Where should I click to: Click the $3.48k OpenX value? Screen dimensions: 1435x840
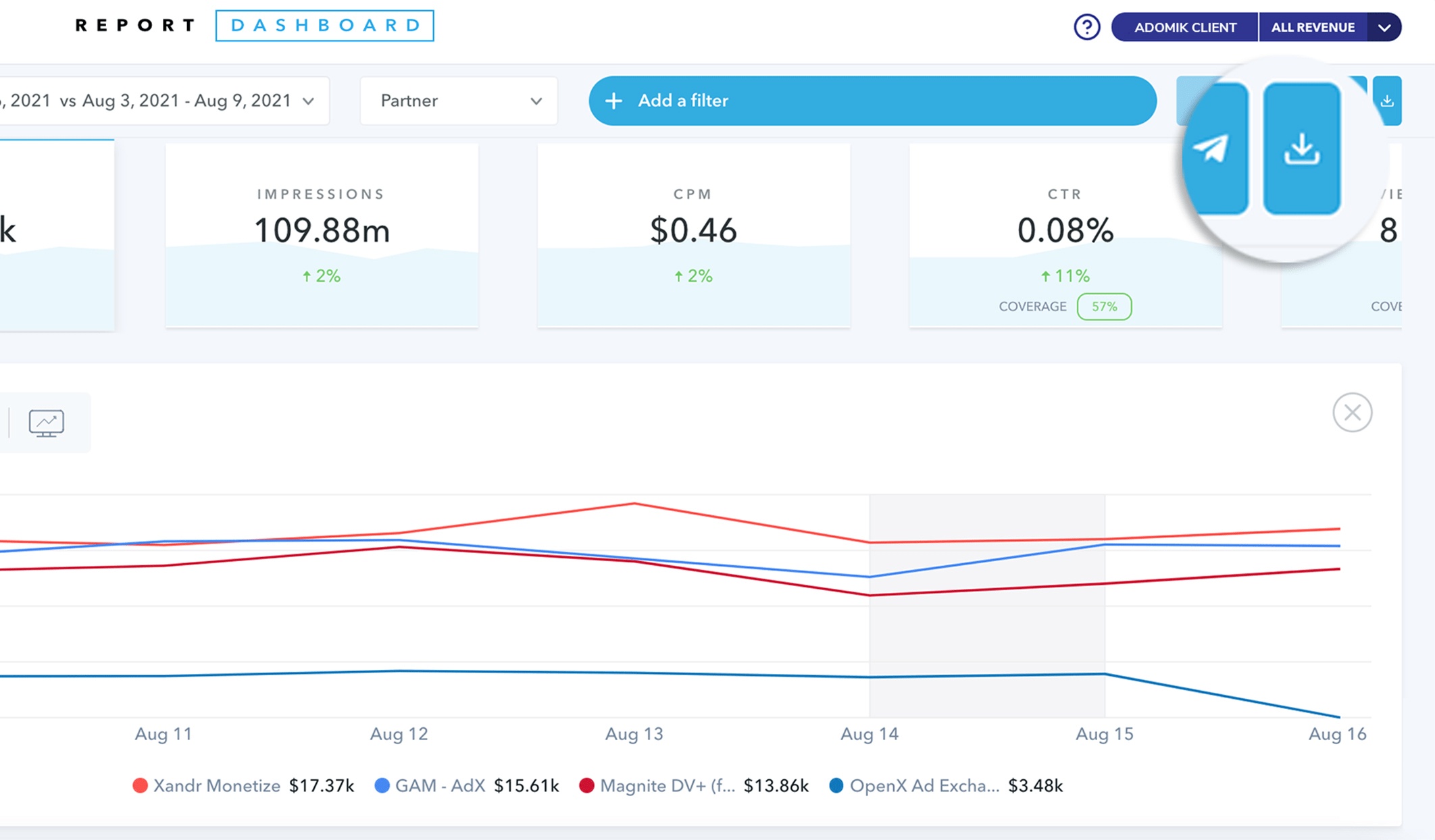pyautogui.click(x=1036, y=786)
